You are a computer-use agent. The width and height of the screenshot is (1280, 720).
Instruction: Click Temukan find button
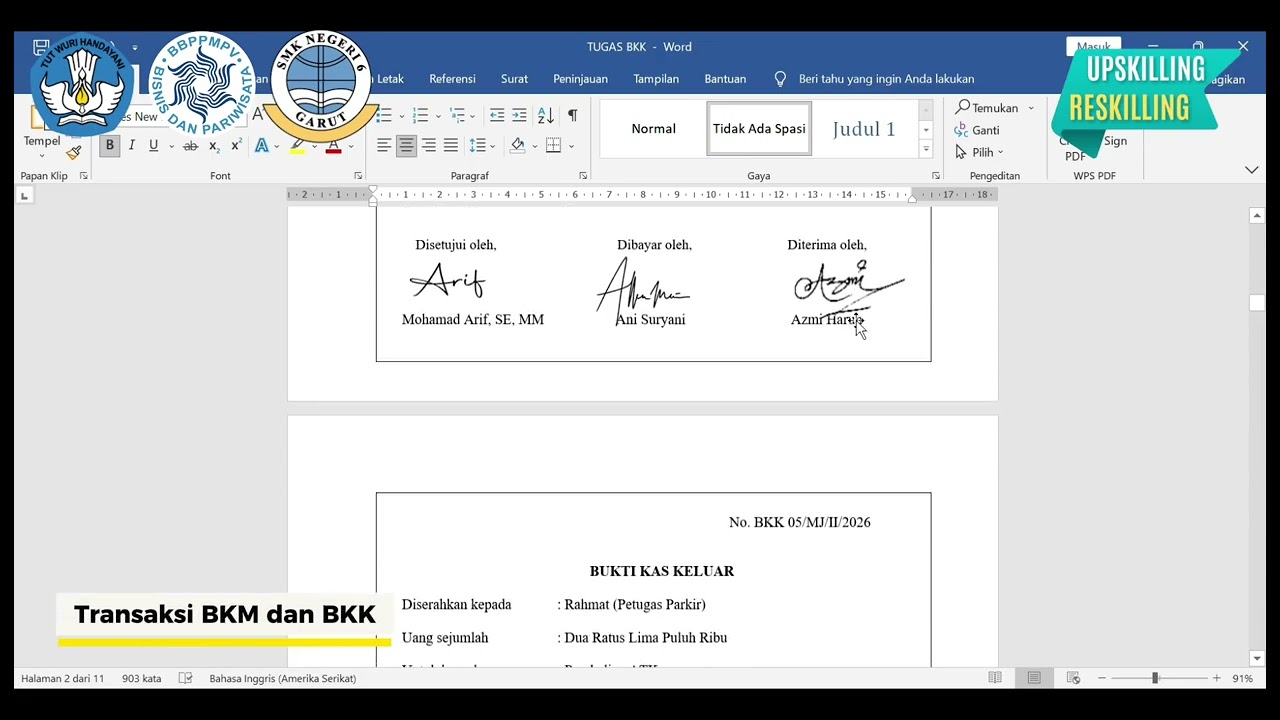coord(987,108)
